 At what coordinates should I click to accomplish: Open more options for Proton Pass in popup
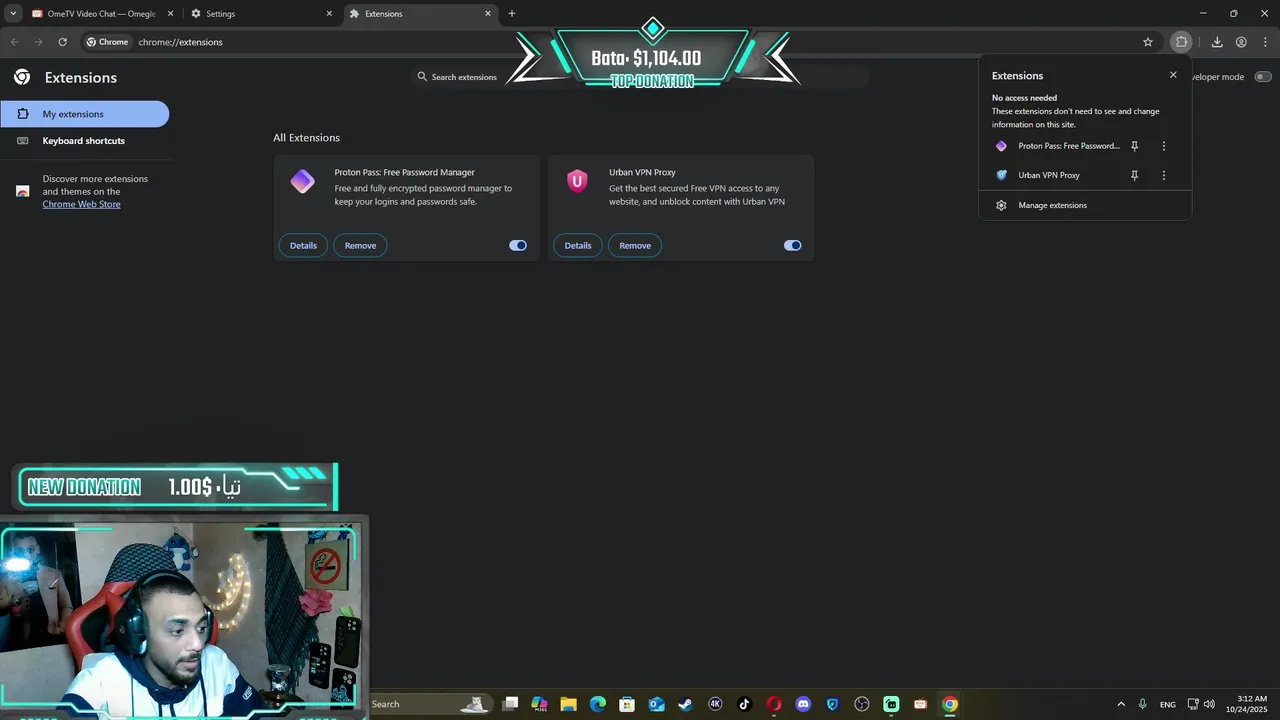(1163, 146)
